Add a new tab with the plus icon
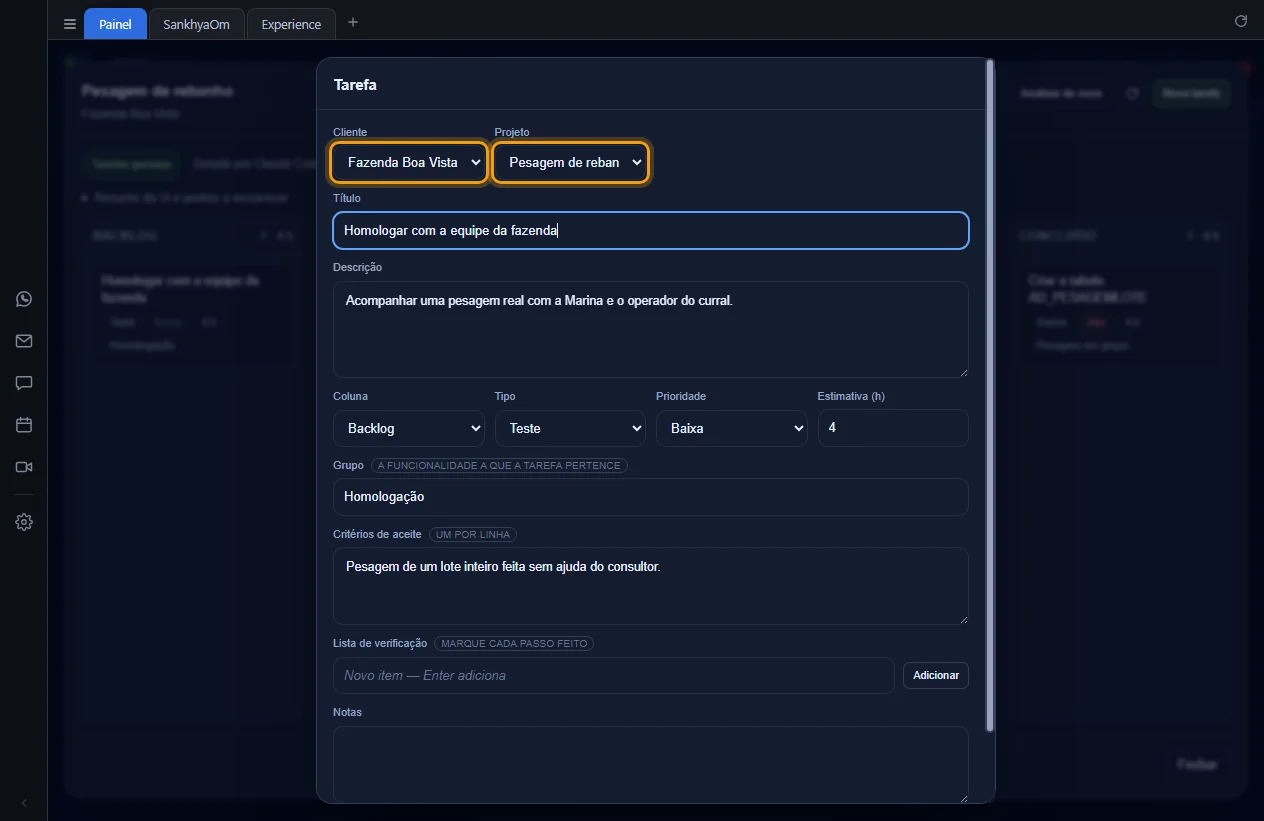1264x821 pixels. [353, 23]
